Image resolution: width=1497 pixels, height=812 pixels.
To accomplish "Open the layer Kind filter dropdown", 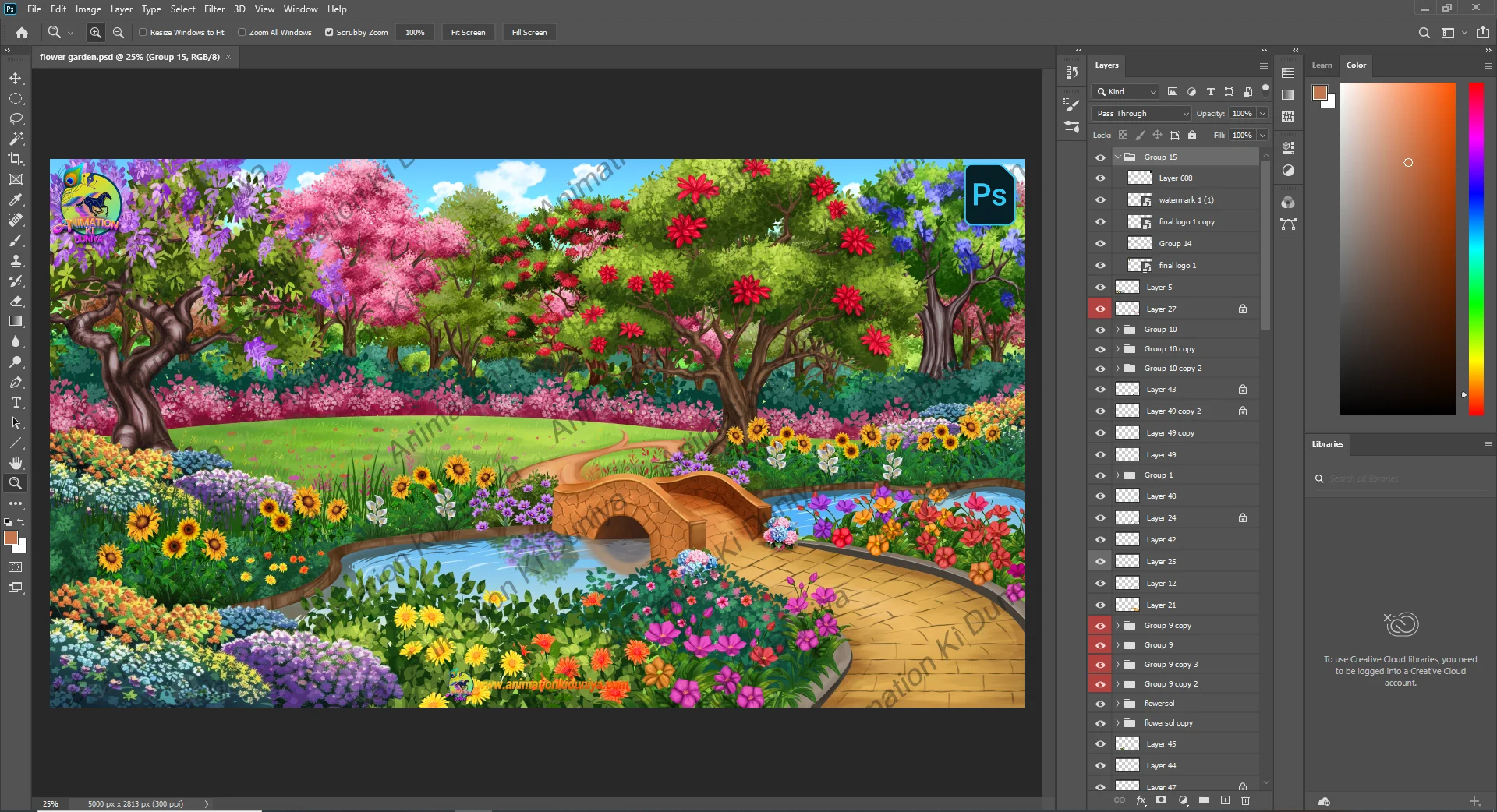I will (x=1126, y=92).
